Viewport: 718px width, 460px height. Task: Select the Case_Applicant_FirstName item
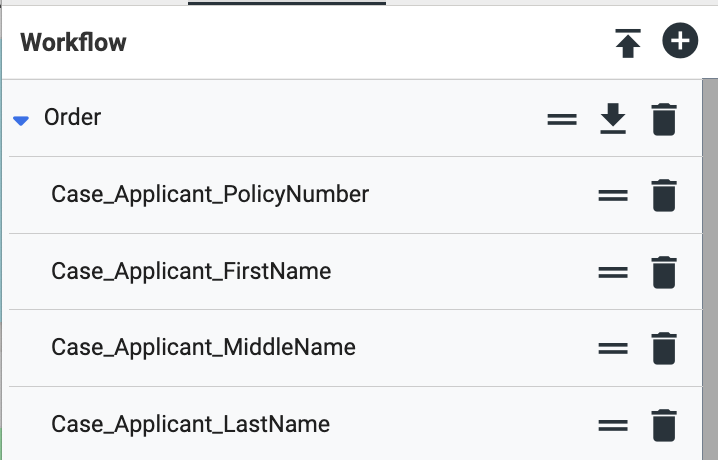click(x=191, y=271)
